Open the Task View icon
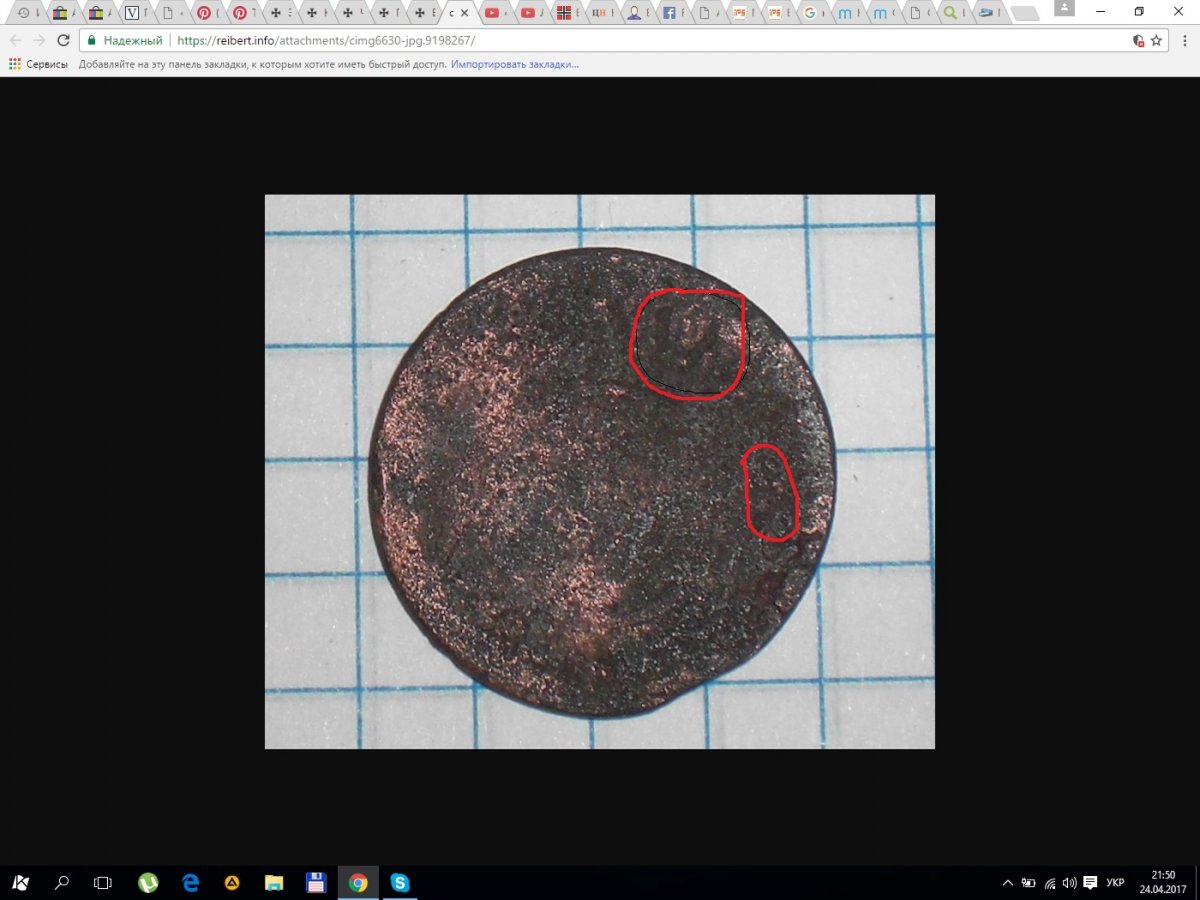 click(102, 882)
